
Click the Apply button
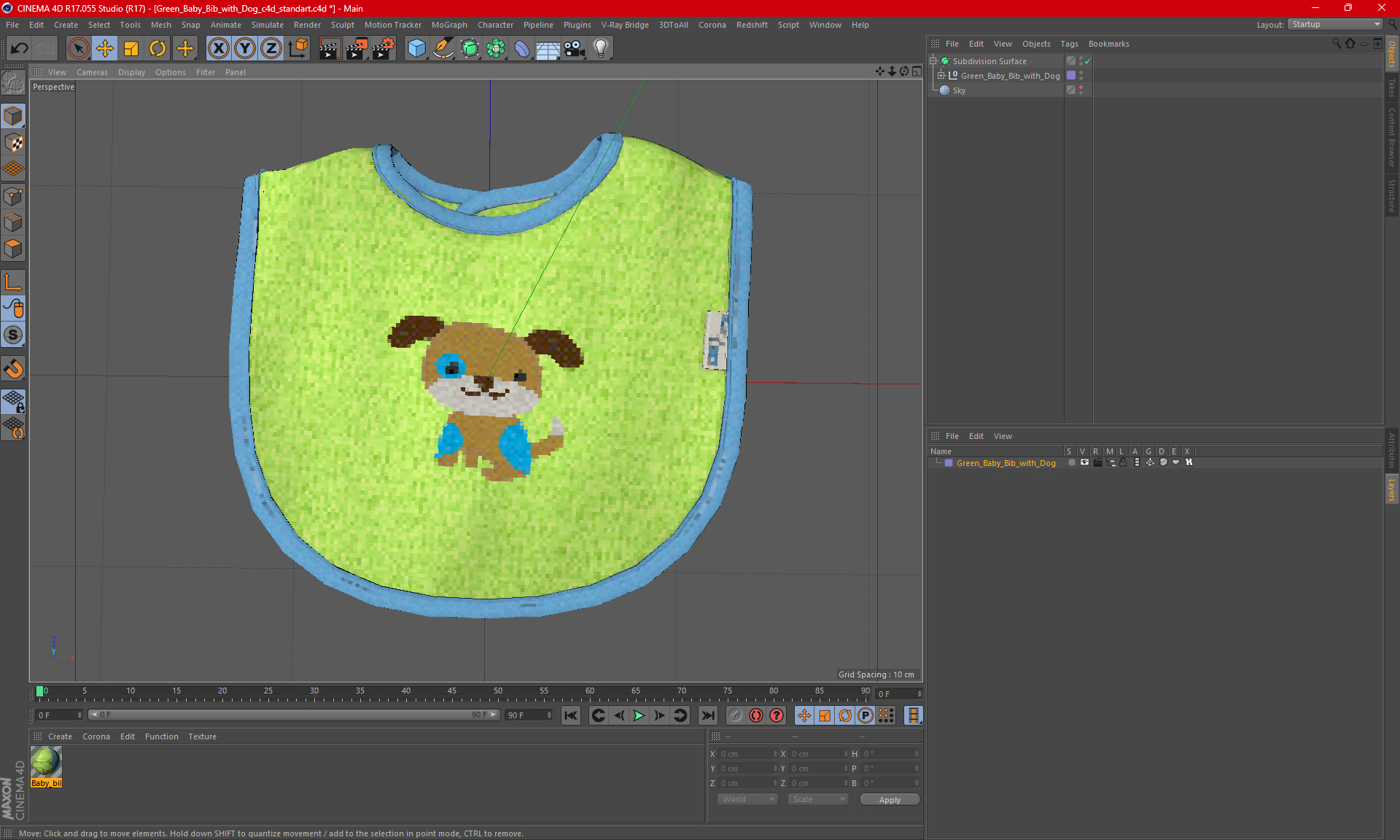click(x=890, y=800)
